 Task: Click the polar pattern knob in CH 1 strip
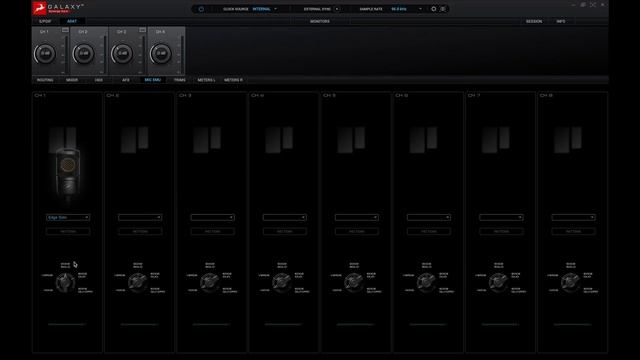pos(65,282)
